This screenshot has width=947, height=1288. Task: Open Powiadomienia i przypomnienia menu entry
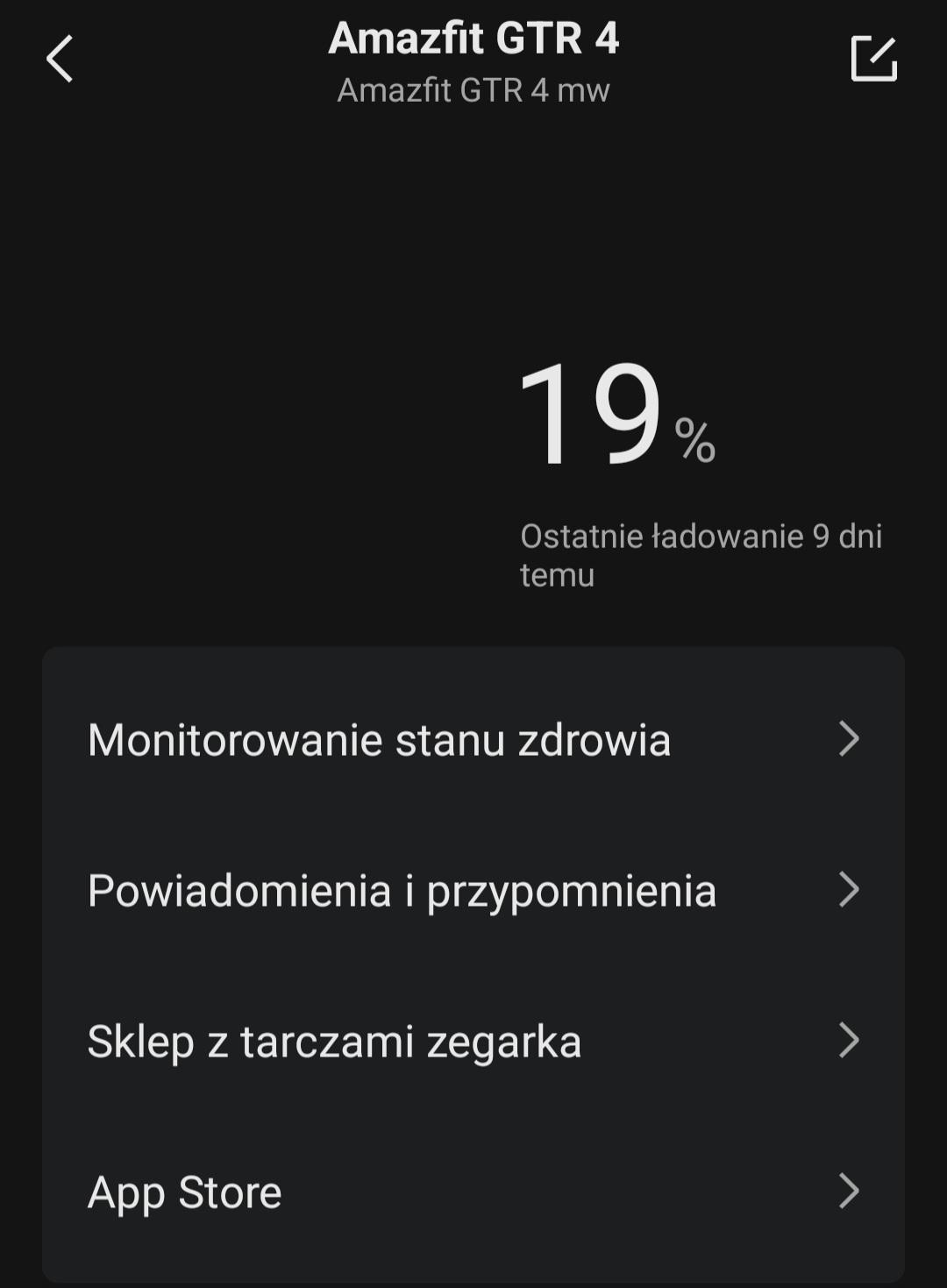[x=402, y=891]
